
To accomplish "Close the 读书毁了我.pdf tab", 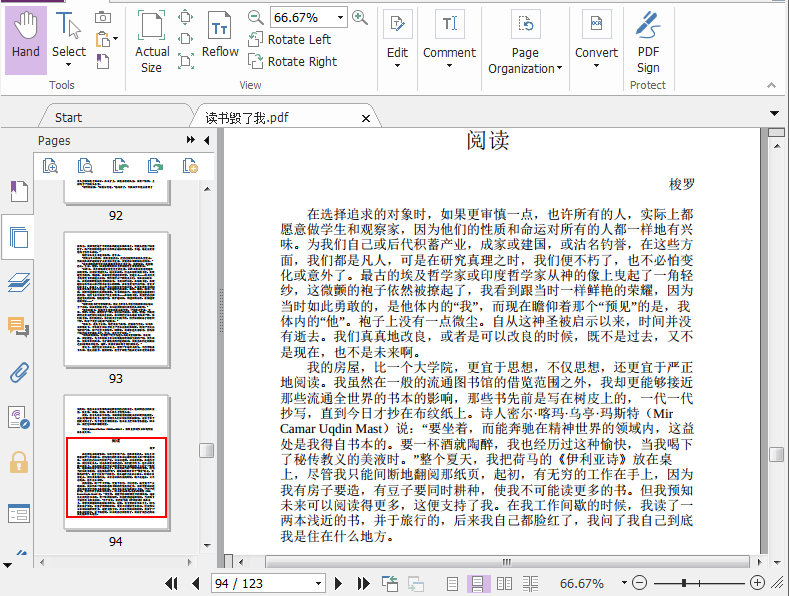I will (x=366, y=118).
